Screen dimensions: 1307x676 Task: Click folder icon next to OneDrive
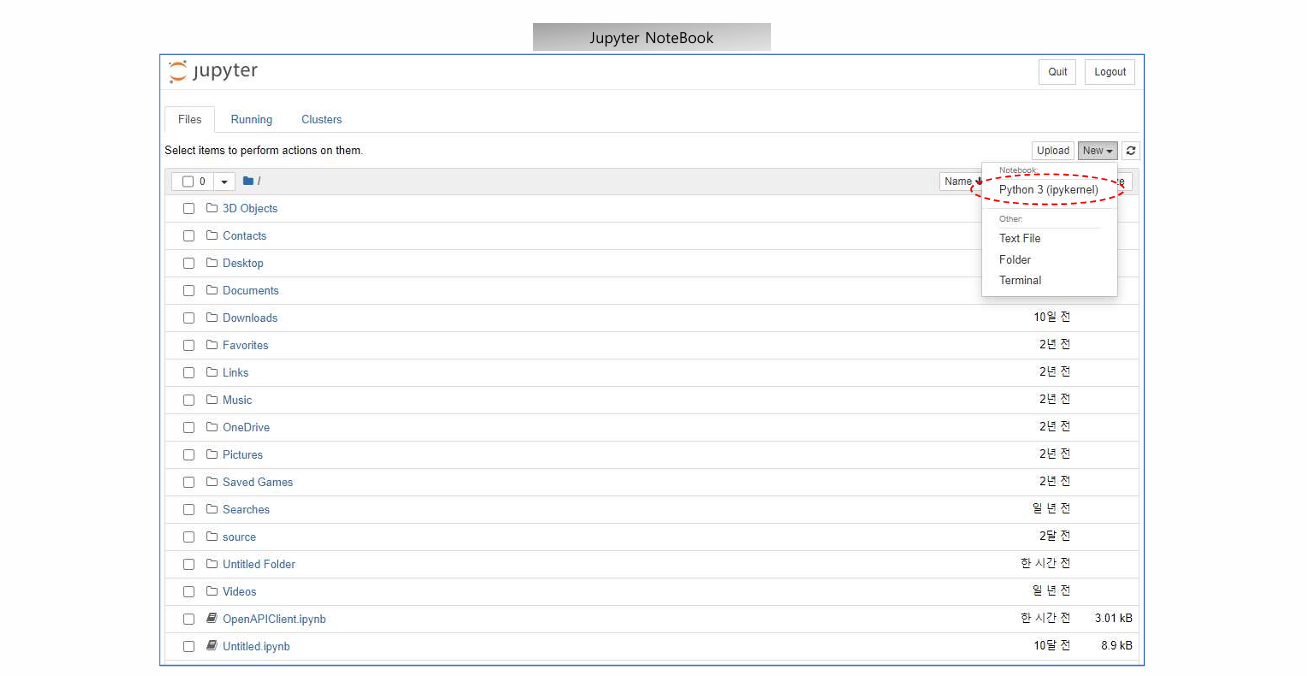[212, 427]
